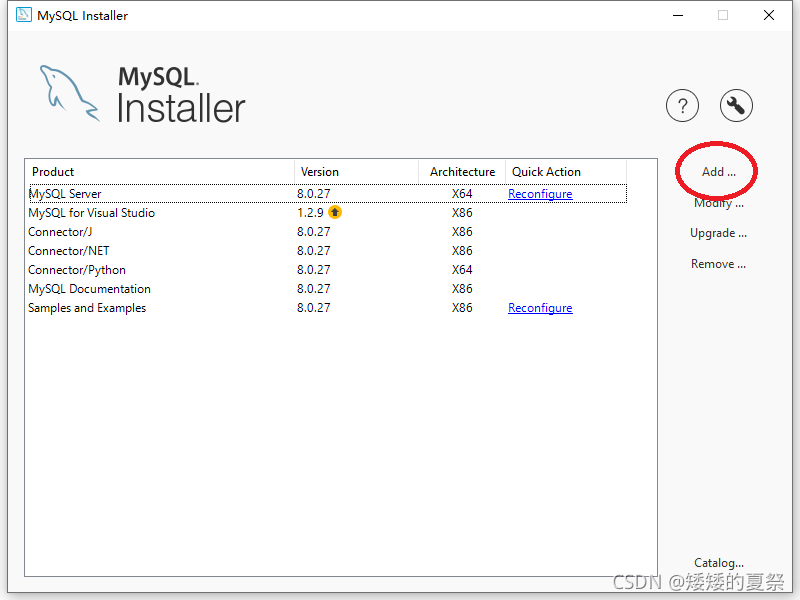Click the Quick Action column header
Image resolution: width=800 pixels, height=600 pixels.
(x=566, y=172)
